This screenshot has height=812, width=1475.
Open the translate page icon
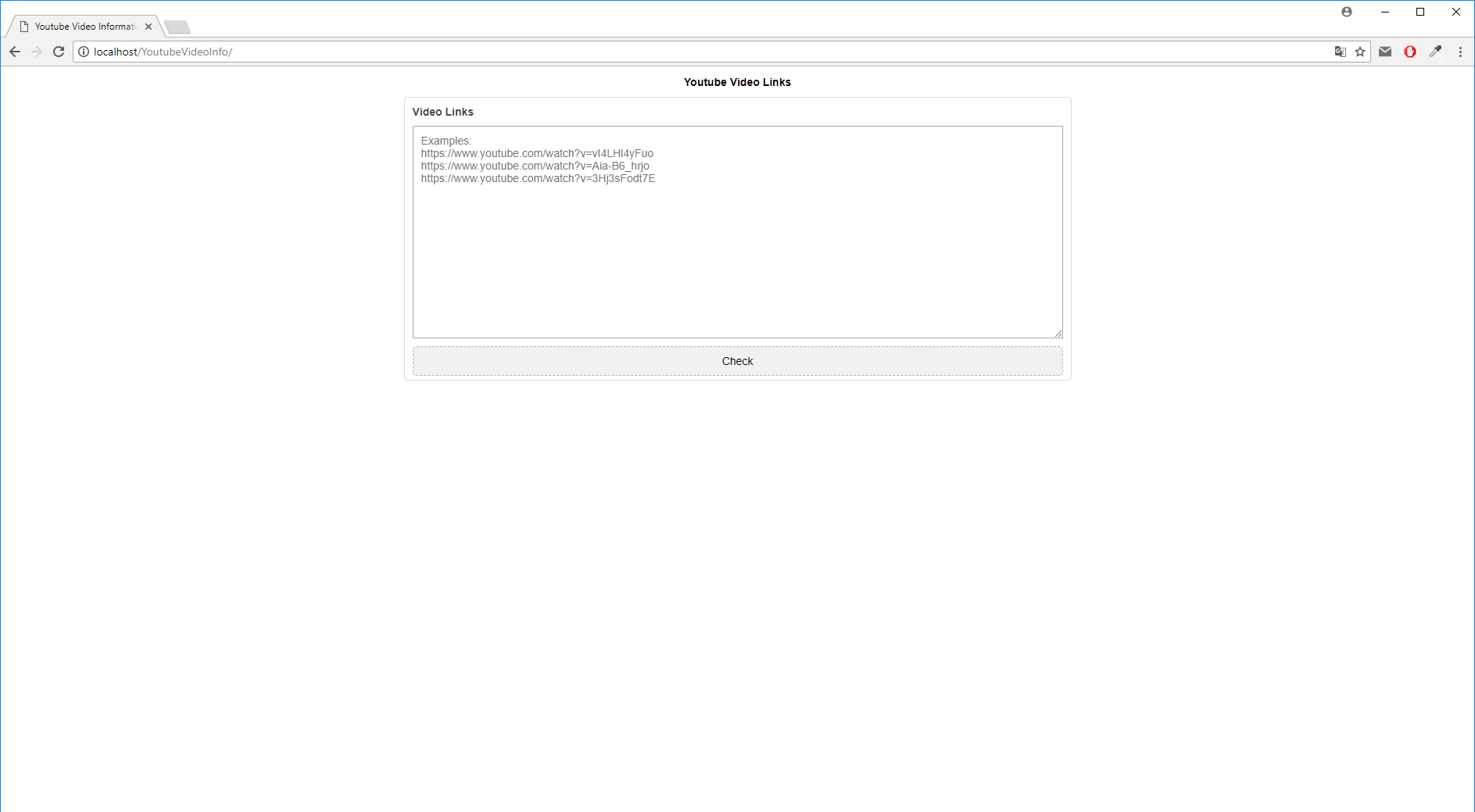1340,52
